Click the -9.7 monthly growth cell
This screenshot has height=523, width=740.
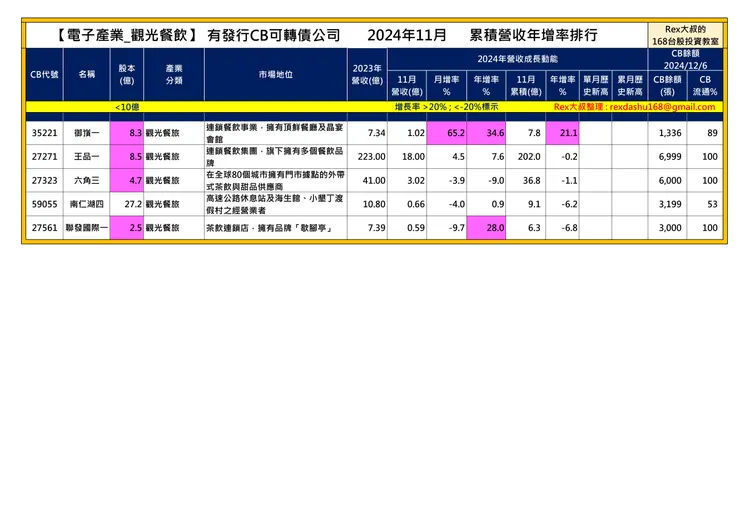(446, 228)
